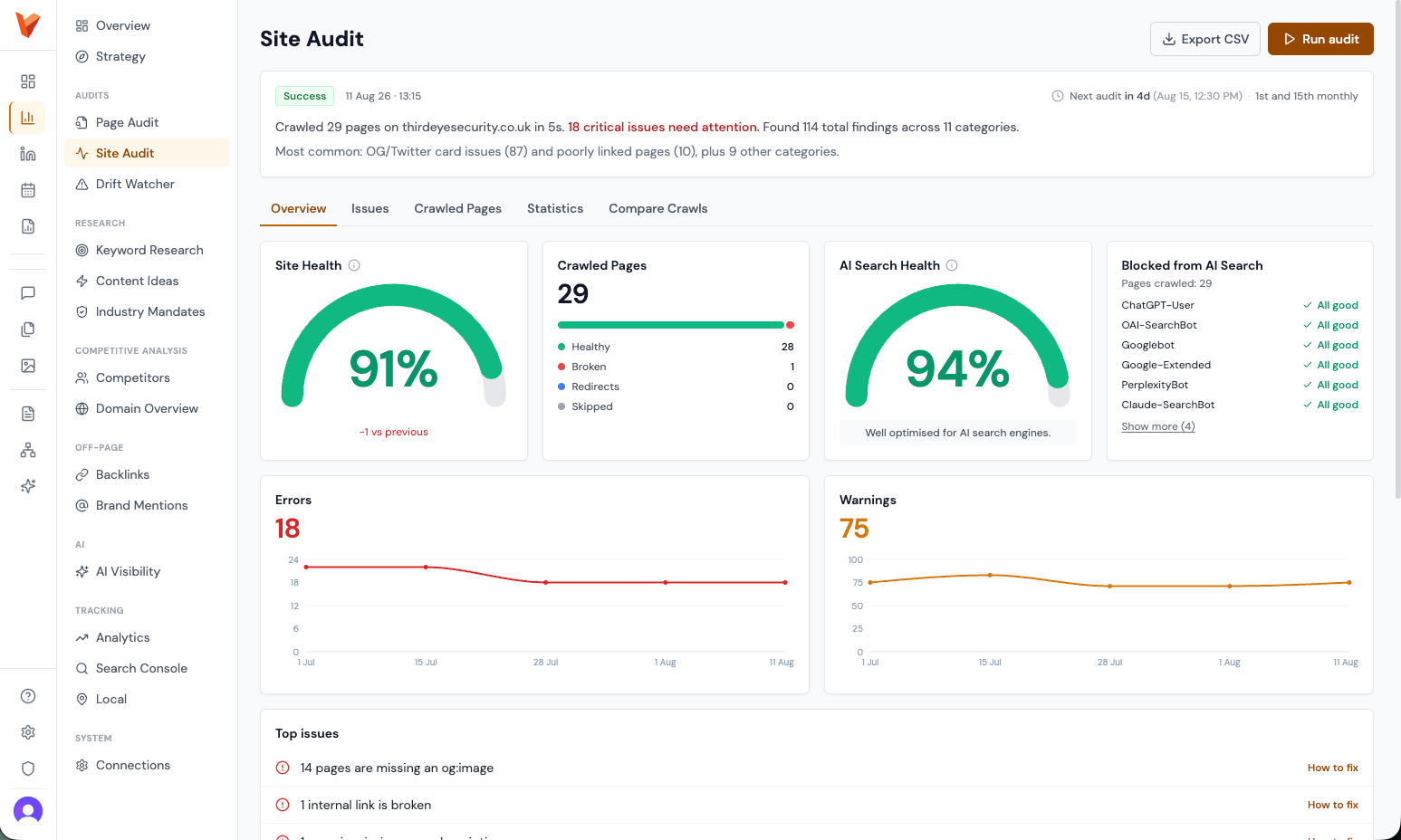Open Industry Mandates in sidebar
The image size is (1401, 840).
pos(147,311)
